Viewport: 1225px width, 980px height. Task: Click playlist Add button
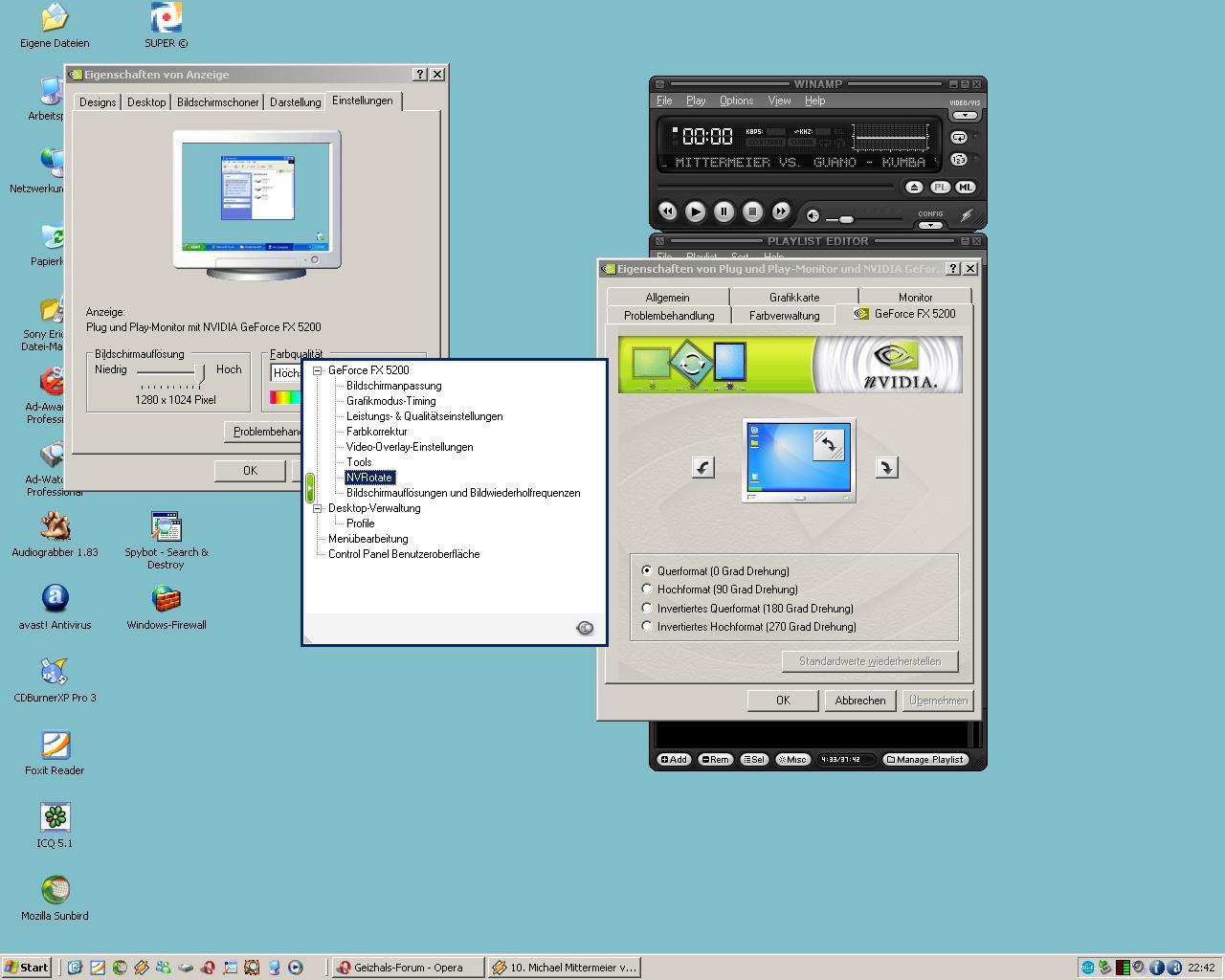click(x=674, y=759)
